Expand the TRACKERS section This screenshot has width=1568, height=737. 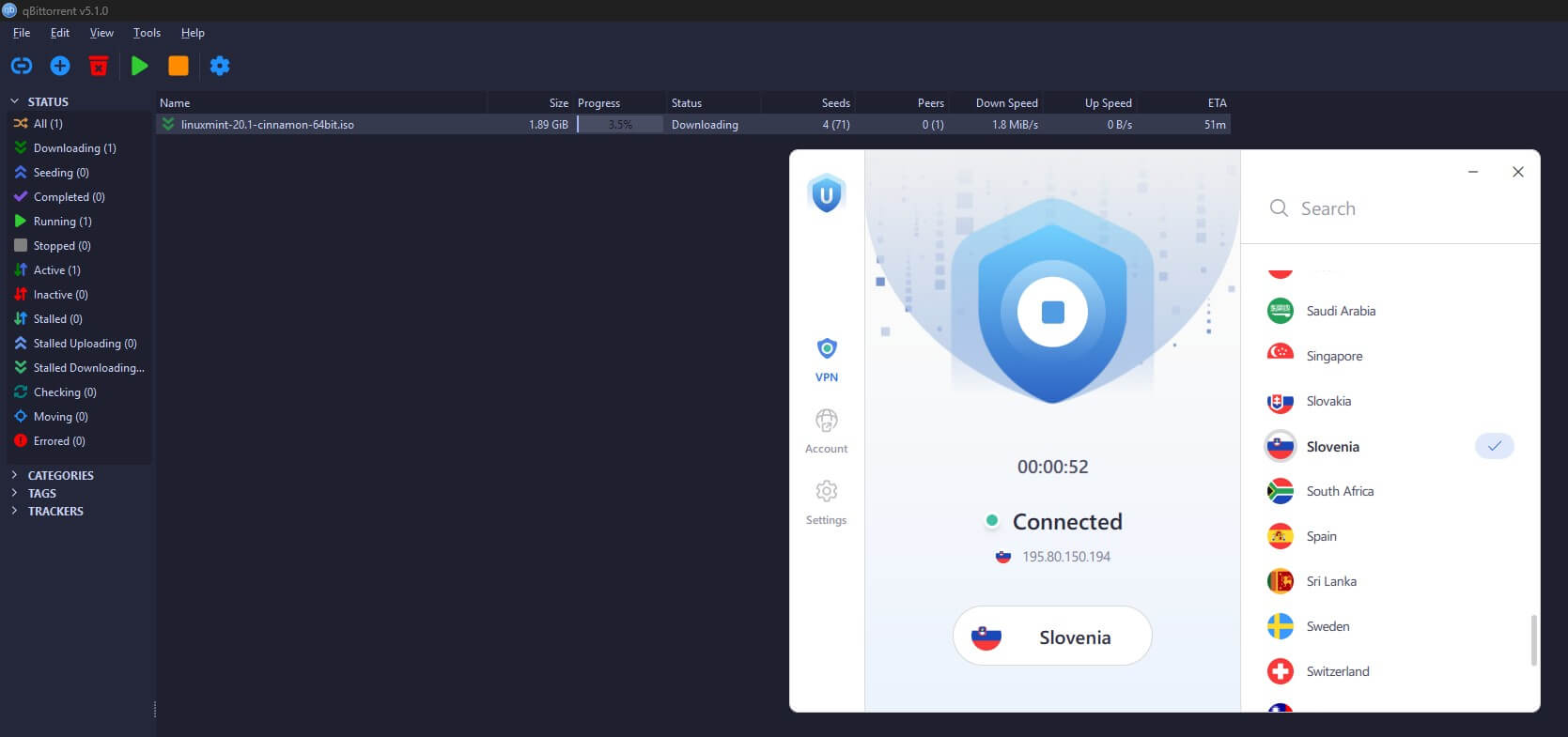tap(14, 511)
